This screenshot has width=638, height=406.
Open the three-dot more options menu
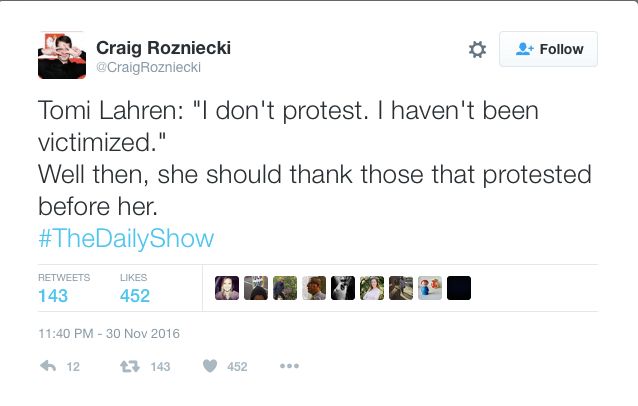click(290, 367)
